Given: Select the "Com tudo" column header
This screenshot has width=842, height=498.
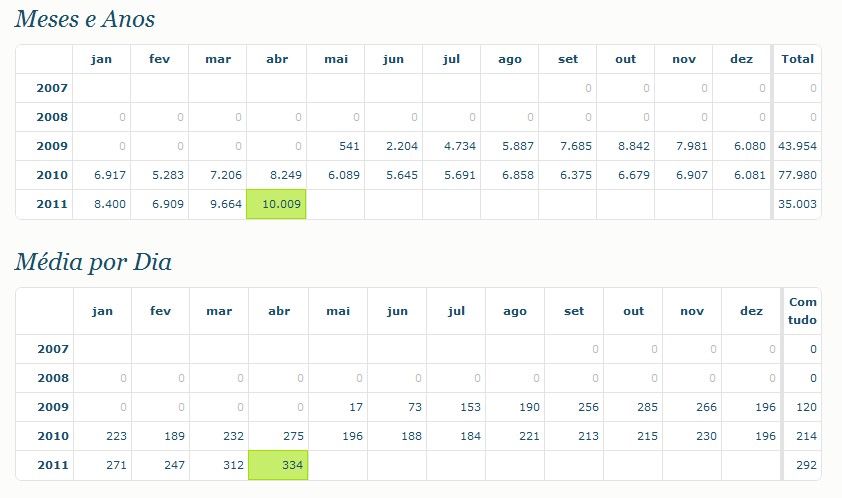Looking at the screenshot, I should coord(802,311).
